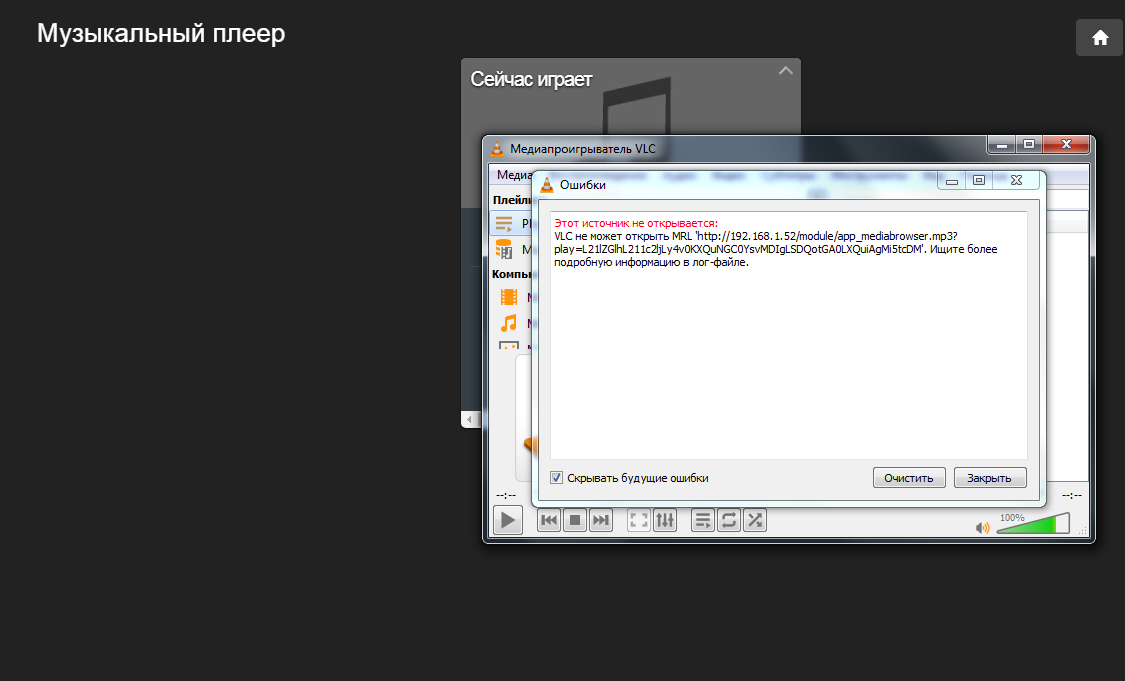Toggle shuffle random icon in VLC
The width and height of the screenshot is (1125, 681).
755,520
